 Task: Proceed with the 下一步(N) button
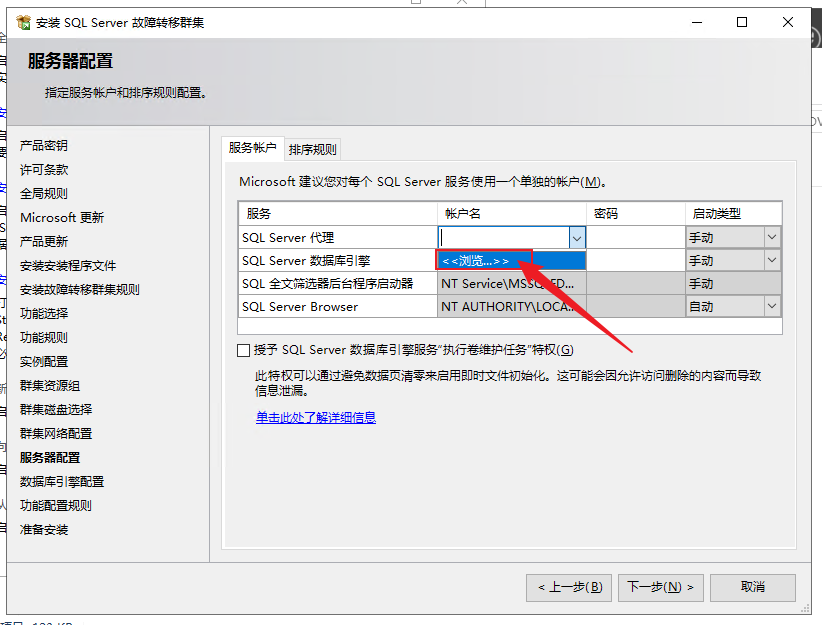click(661, 587)
